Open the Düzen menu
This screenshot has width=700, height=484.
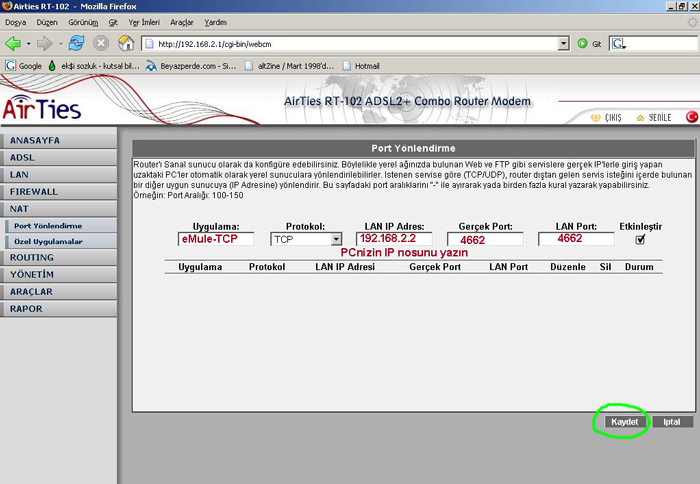click(x=47, y=22)
